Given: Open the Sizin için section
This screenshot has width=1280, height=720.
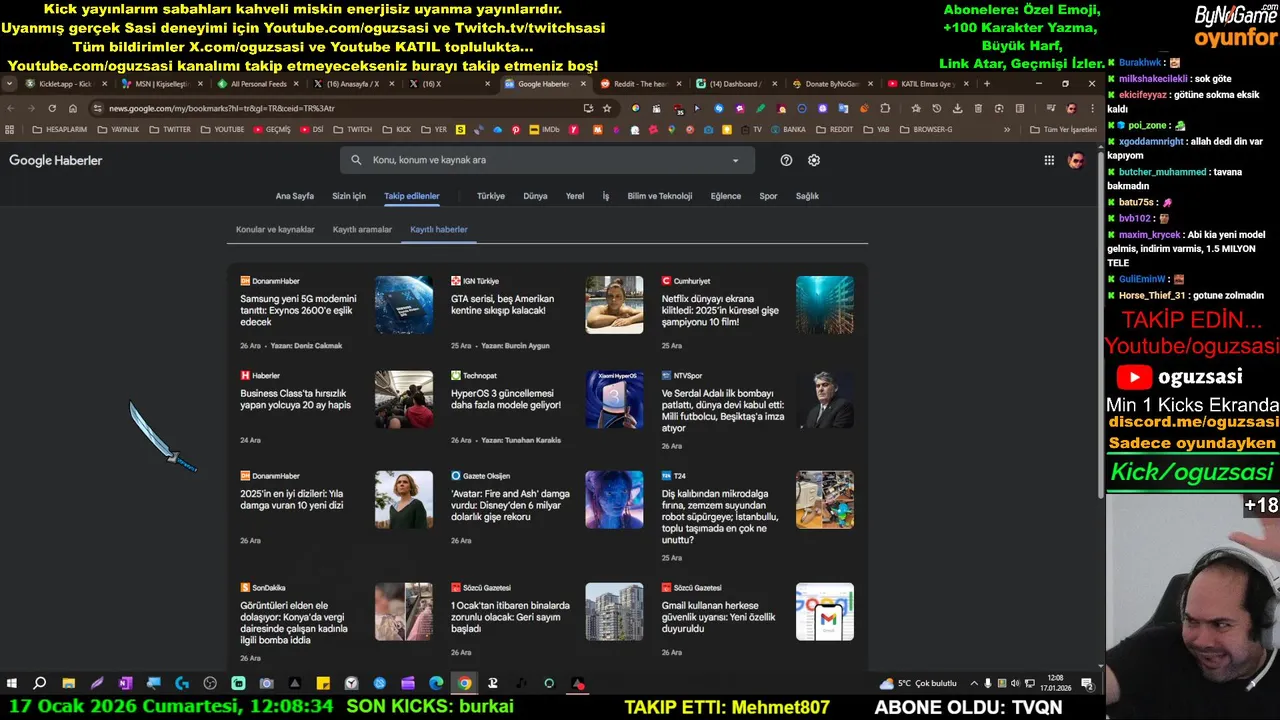Looking at the screenshot, I should click(349, 196).
